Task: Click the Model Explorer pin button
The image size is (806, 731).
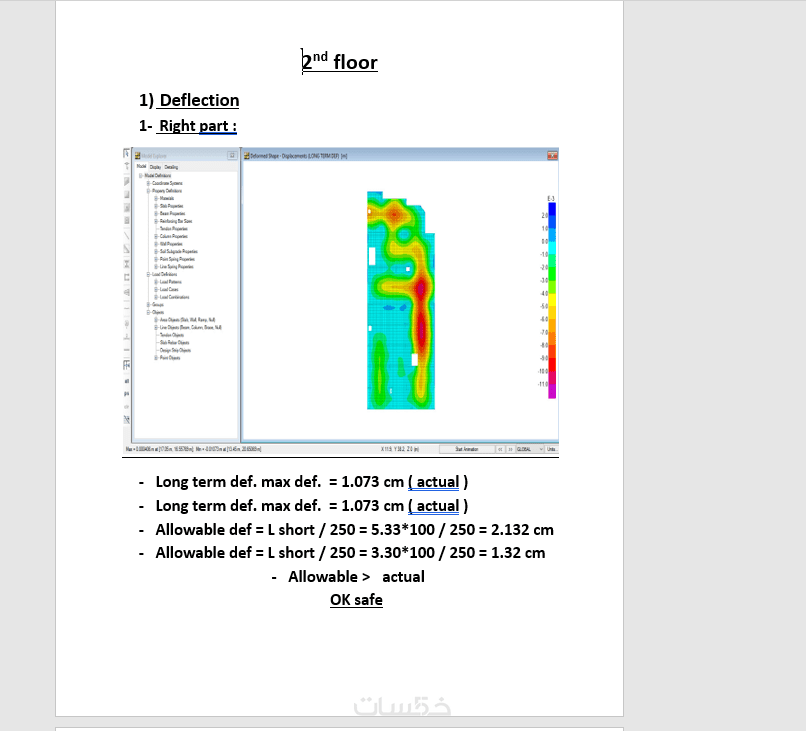Action: [232, 155]
